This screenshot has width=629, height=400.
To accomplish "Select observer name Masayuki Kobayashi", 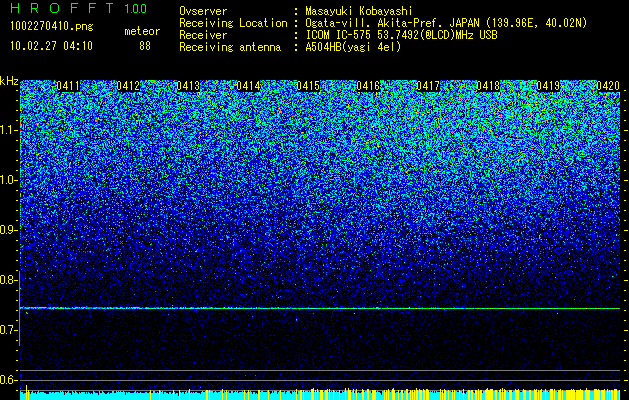I will [359, 11].
